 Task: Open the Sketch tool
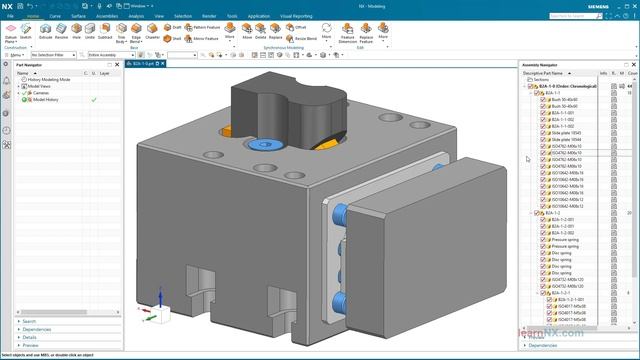click(x=26, y=31)
